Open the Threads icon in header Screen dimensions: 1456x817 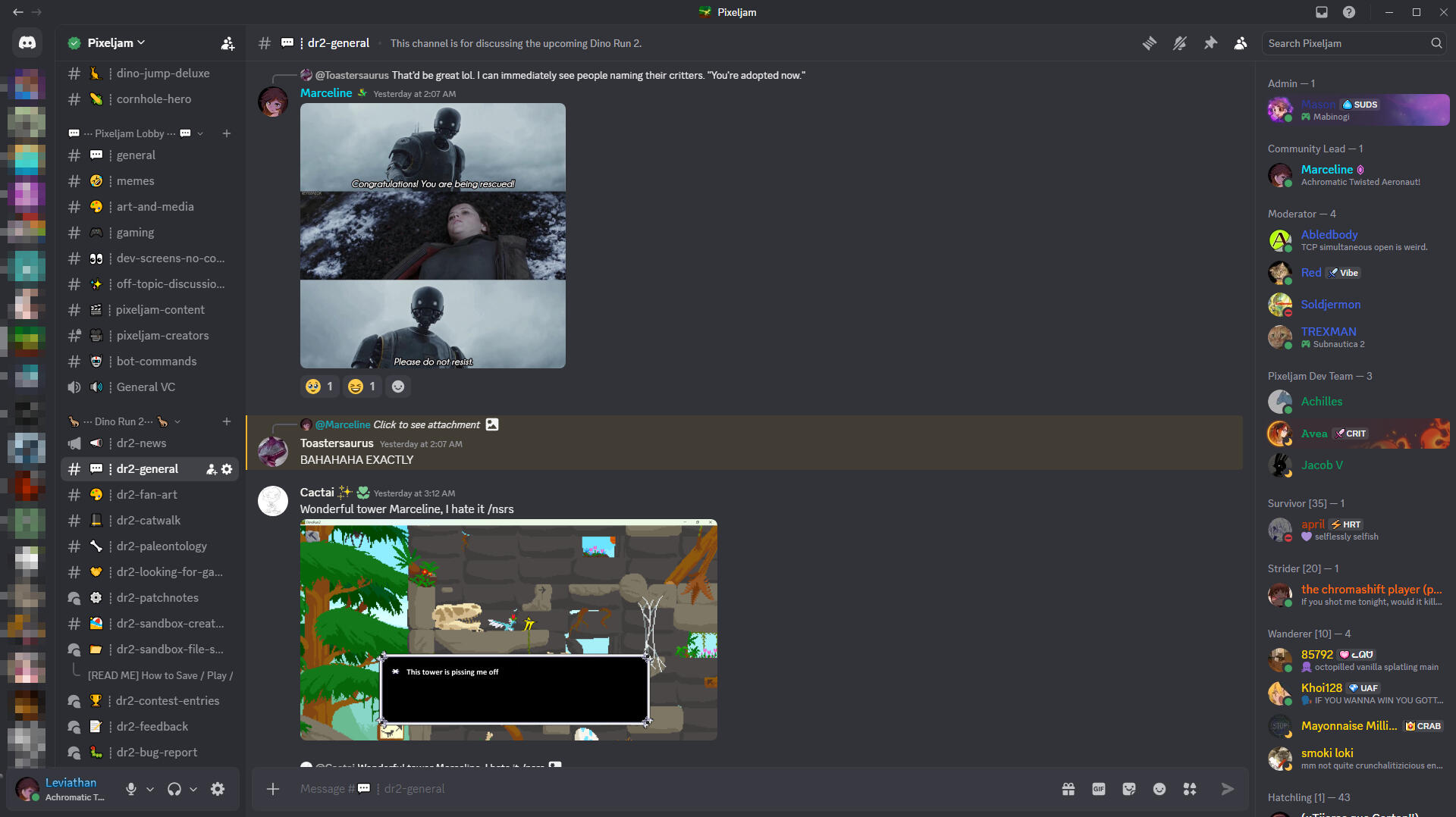pyautogui.click(x=1150, y=43)
